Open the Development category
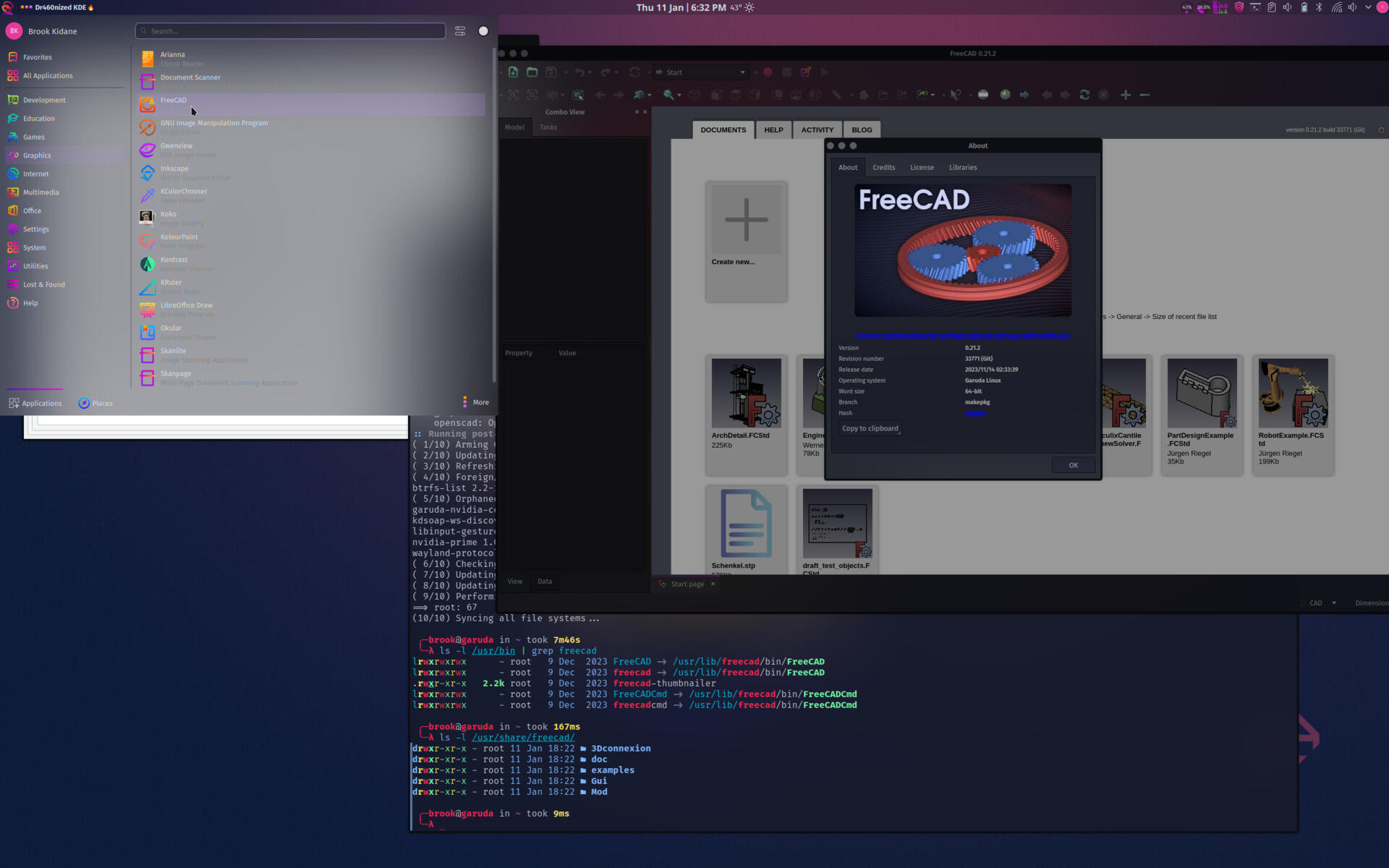 [65, 101]
